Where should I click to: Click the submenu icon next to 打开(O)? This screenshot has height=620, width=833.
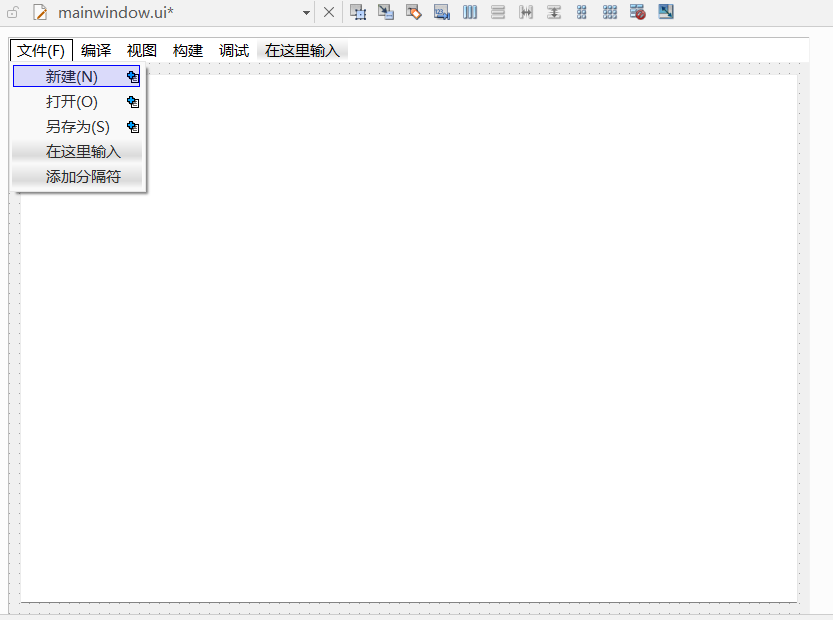133,102
